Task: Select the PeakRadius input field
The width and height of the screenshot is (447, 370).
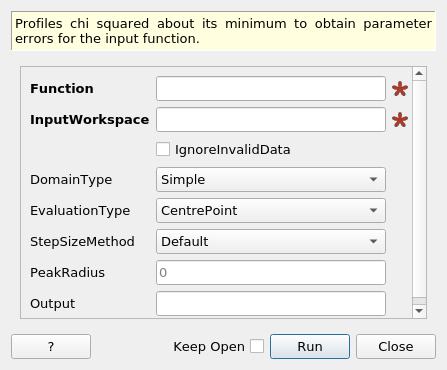Action: [271, 273]
